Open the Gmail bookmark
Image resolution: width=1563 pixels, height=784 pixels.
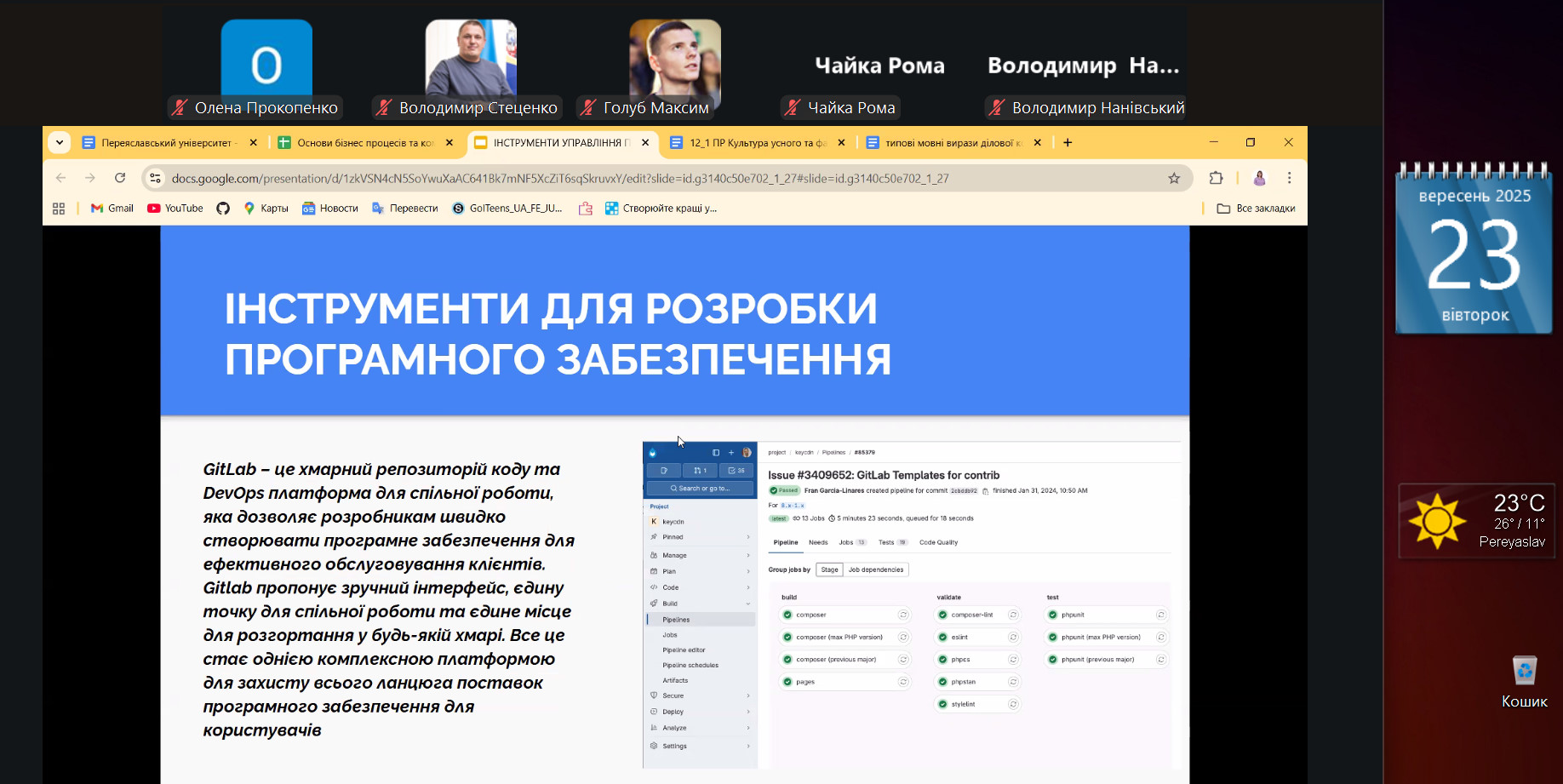pos(112,209)
